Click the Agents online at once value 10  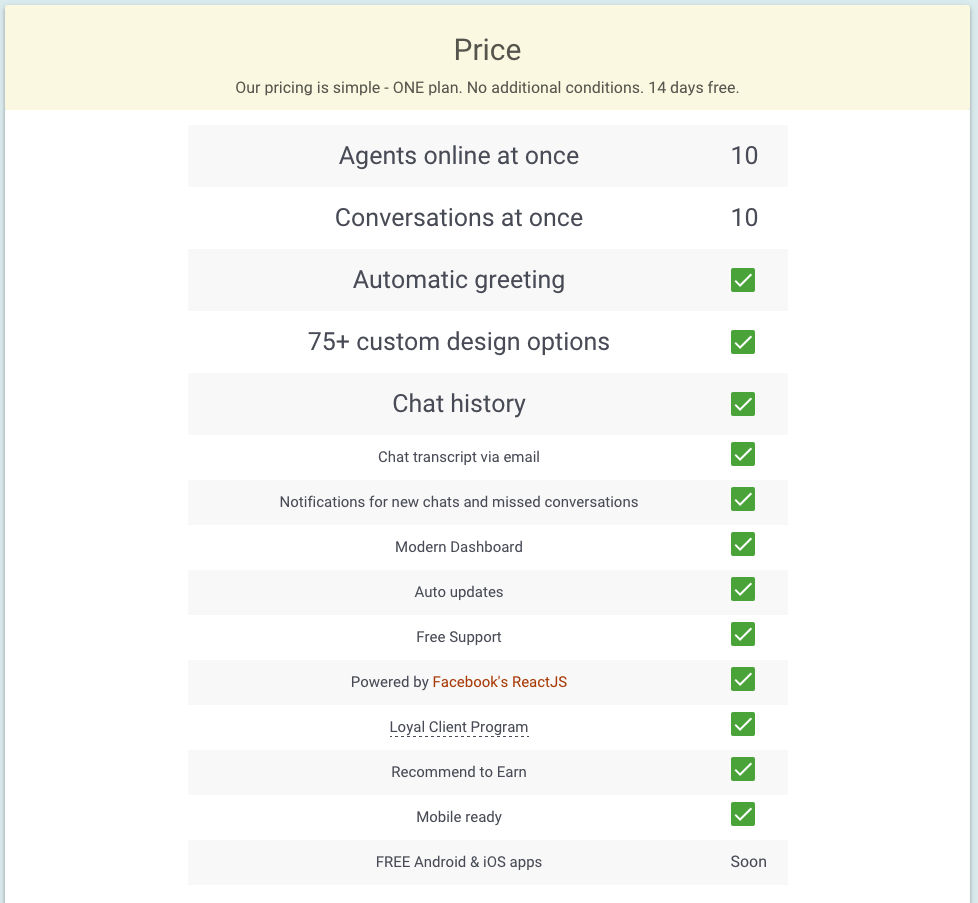pyautogui.click(x=744, y=155)
